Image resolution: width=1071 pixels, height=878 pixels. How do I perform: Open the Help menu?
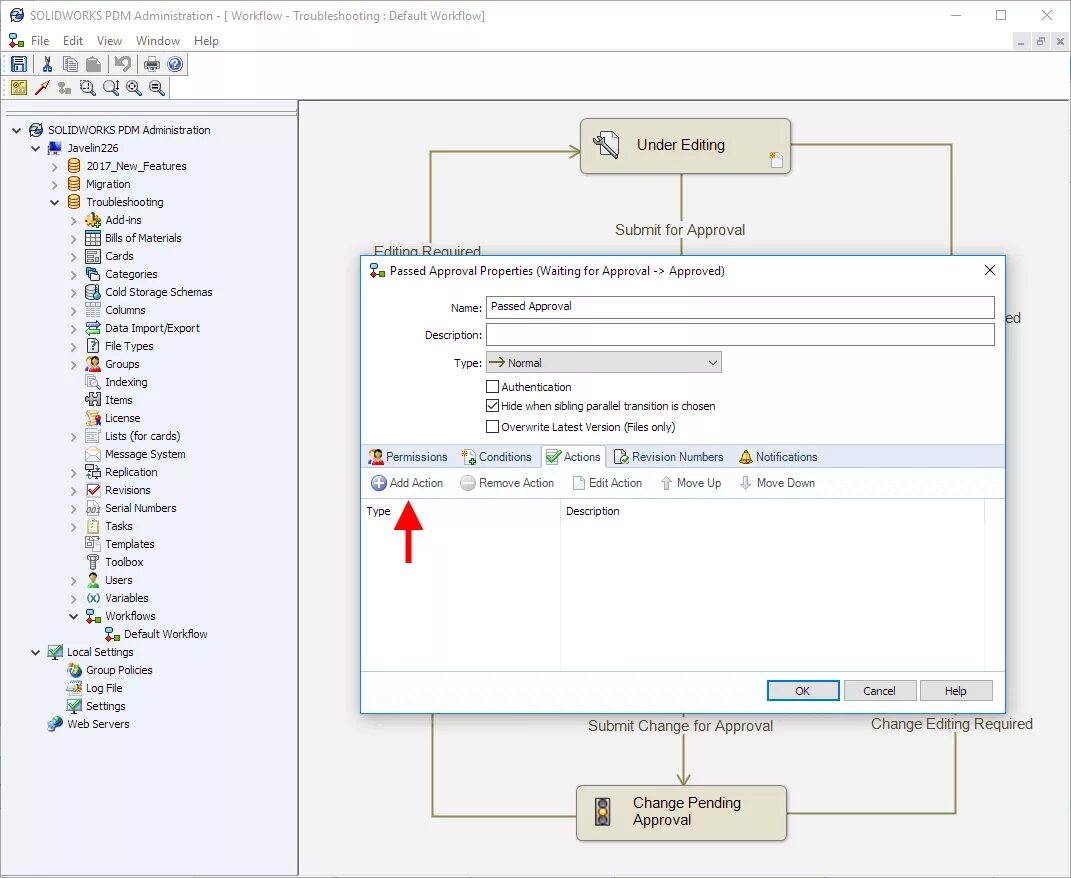pyautogui.click(x=206, y=41)
